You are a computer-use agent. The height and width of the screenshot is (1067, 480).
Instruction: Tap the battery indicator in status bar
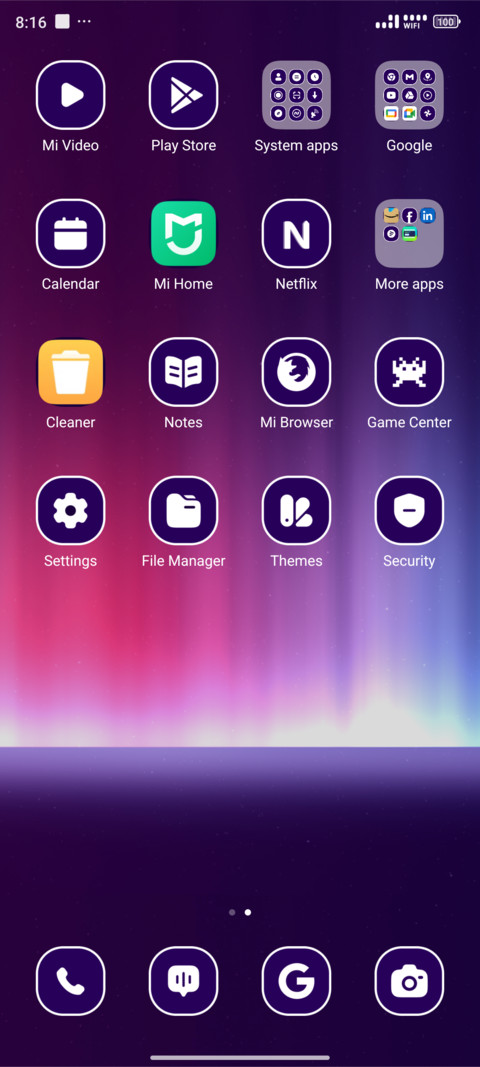point(447,22)
